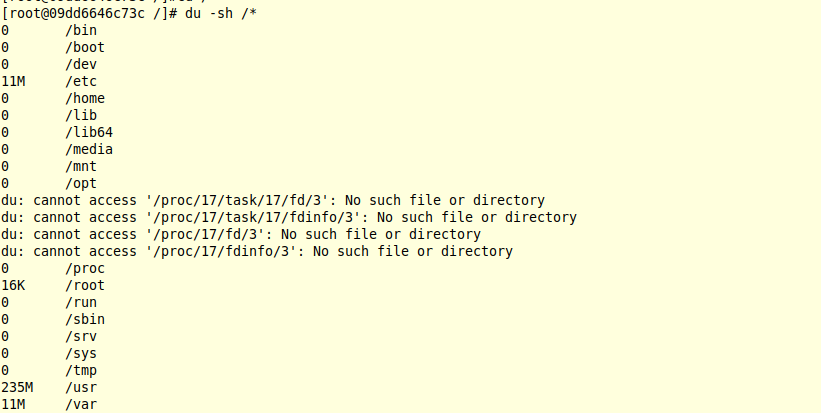Select the /root directory entry
The width and height of the screenshot is (821, 413).
[85, 285]
